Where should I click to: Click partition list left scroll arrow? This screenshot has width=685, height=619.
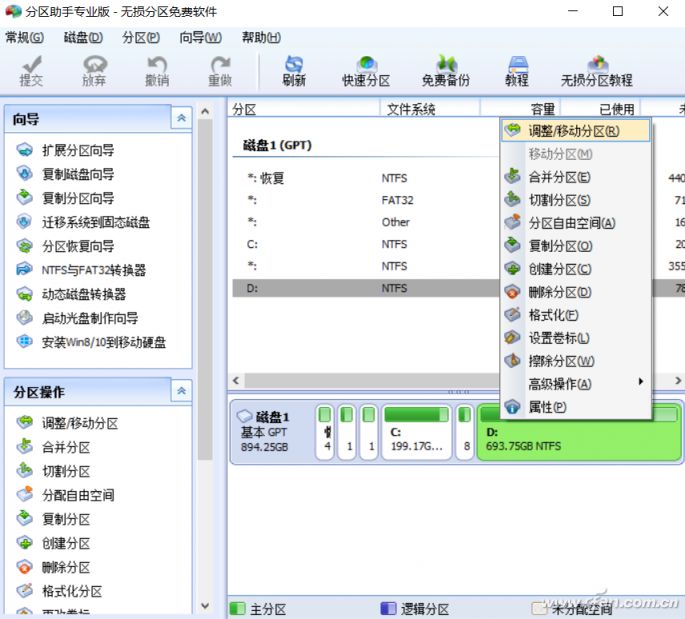click(x=236, y=380)
